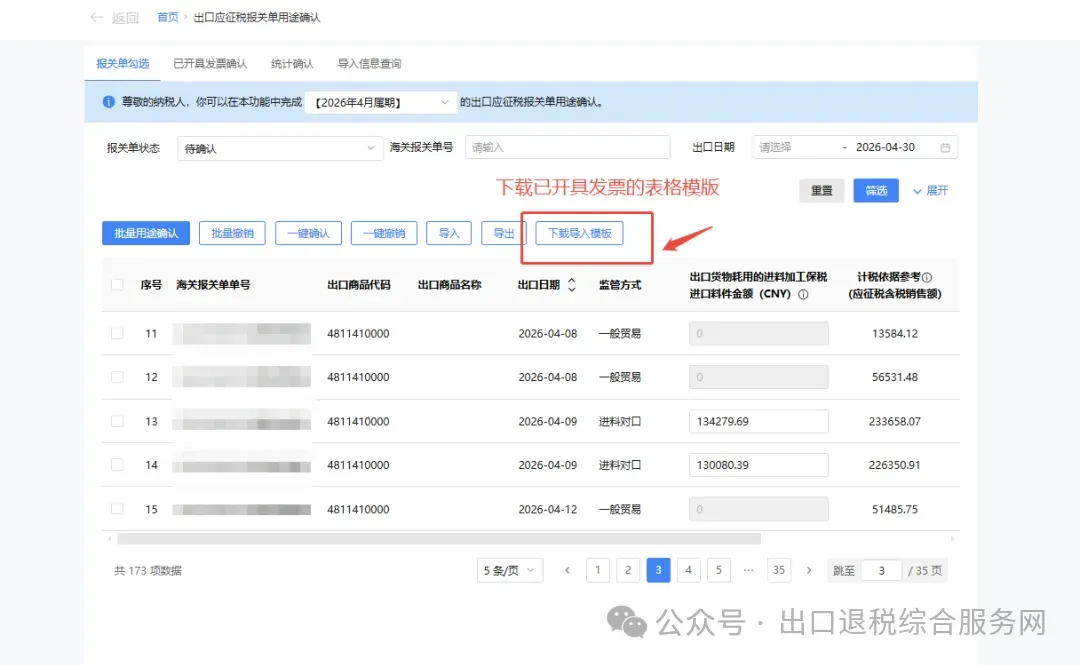The width and height of the screenshot is (1080, 665).
Task: Open the 报关单状态 待确认 dropdown
Action: (x=280, y=148)
